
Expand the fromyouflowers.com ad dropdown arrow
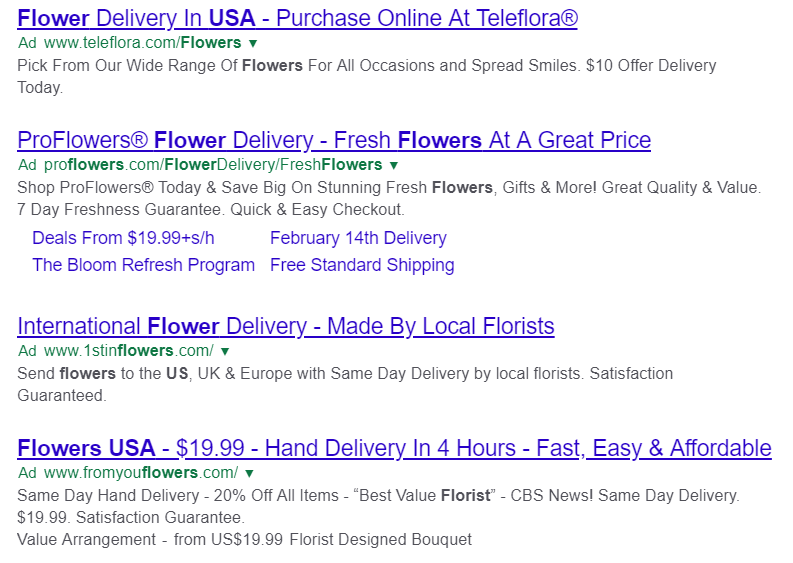[x=249, y=472]
